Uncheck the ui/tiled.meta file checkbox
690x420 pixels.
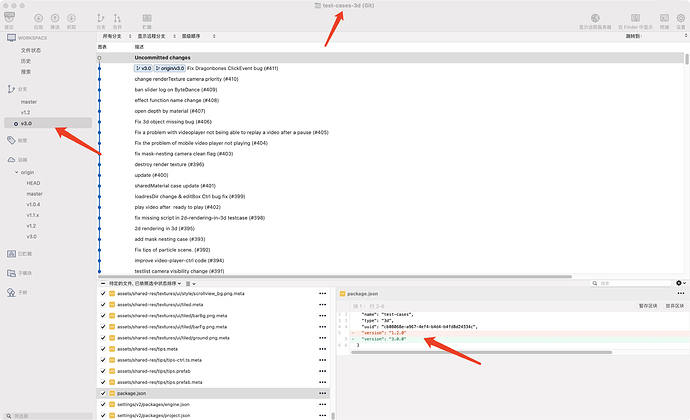(x=103, y=305)
